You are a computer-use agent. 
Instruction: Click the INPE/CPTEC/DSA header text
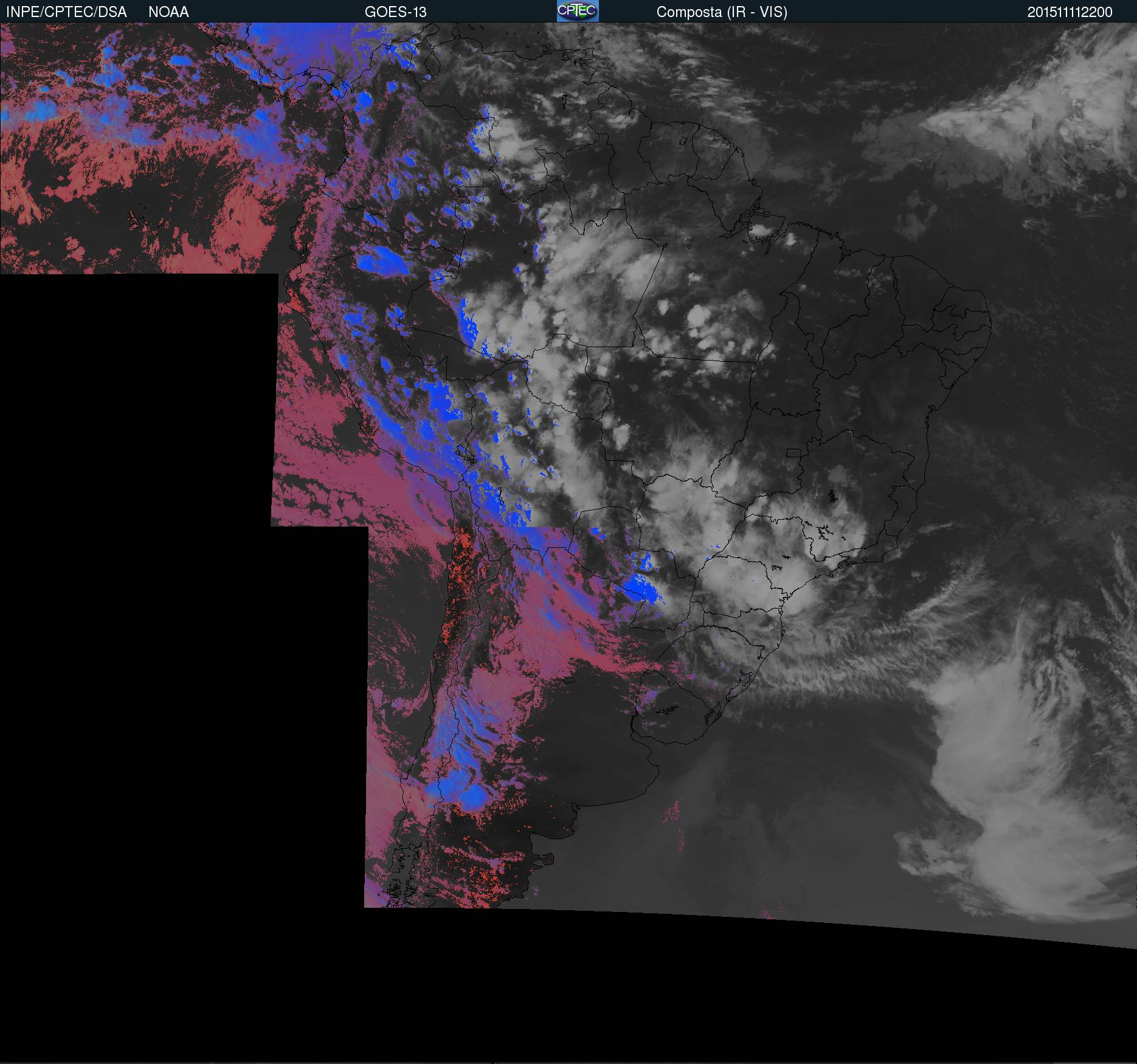pyautogui.click(x=66, y=12)
